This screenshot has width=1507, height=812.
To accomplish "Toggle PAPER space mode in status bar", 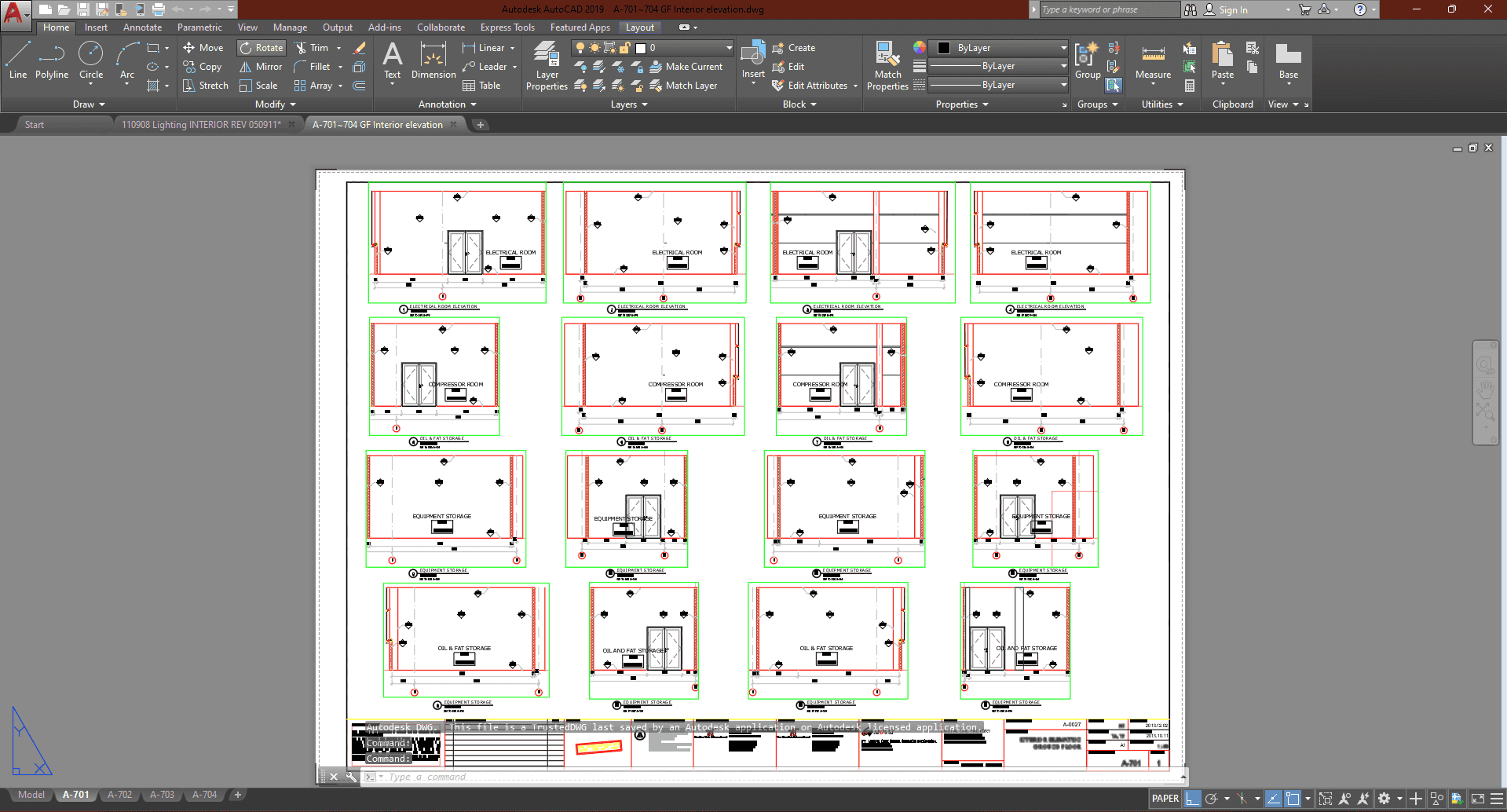I will [1165, 799].
